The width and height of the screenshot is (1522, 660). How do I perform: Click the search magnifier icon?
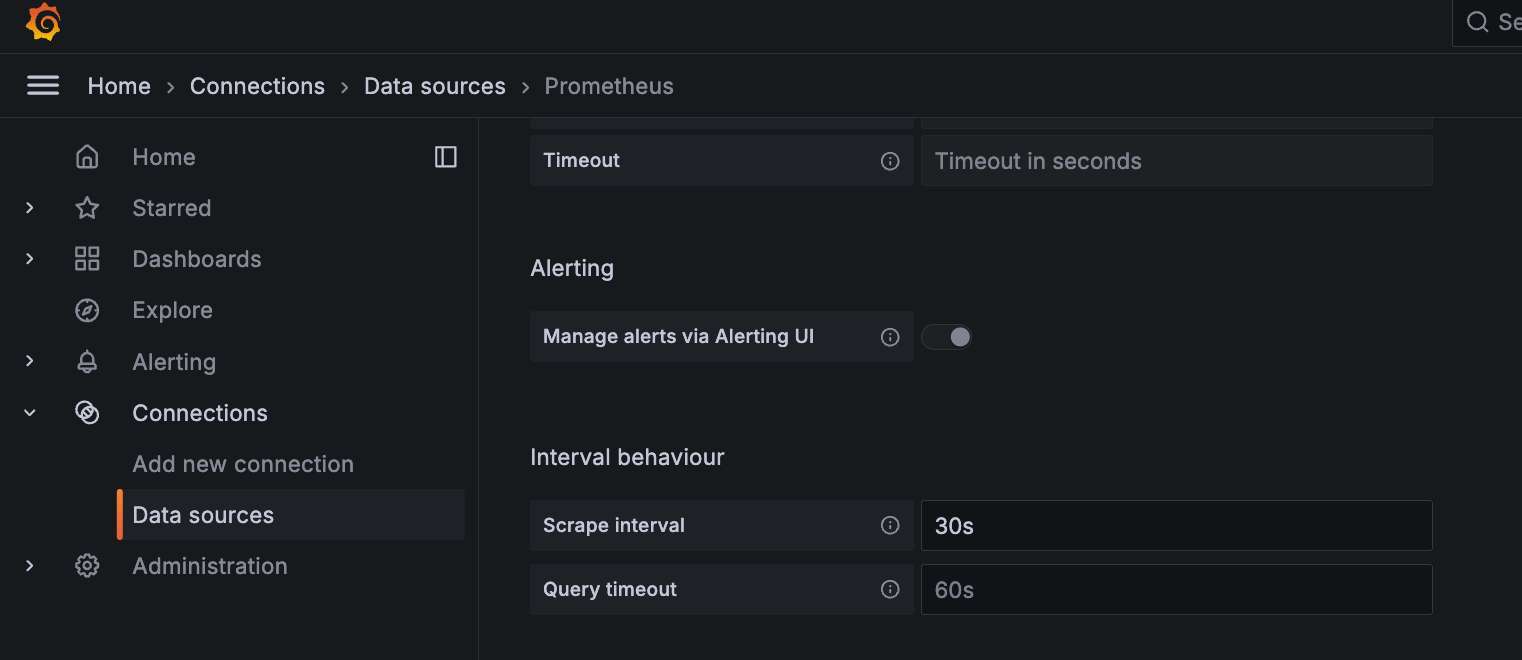(x=1477, y=22)
